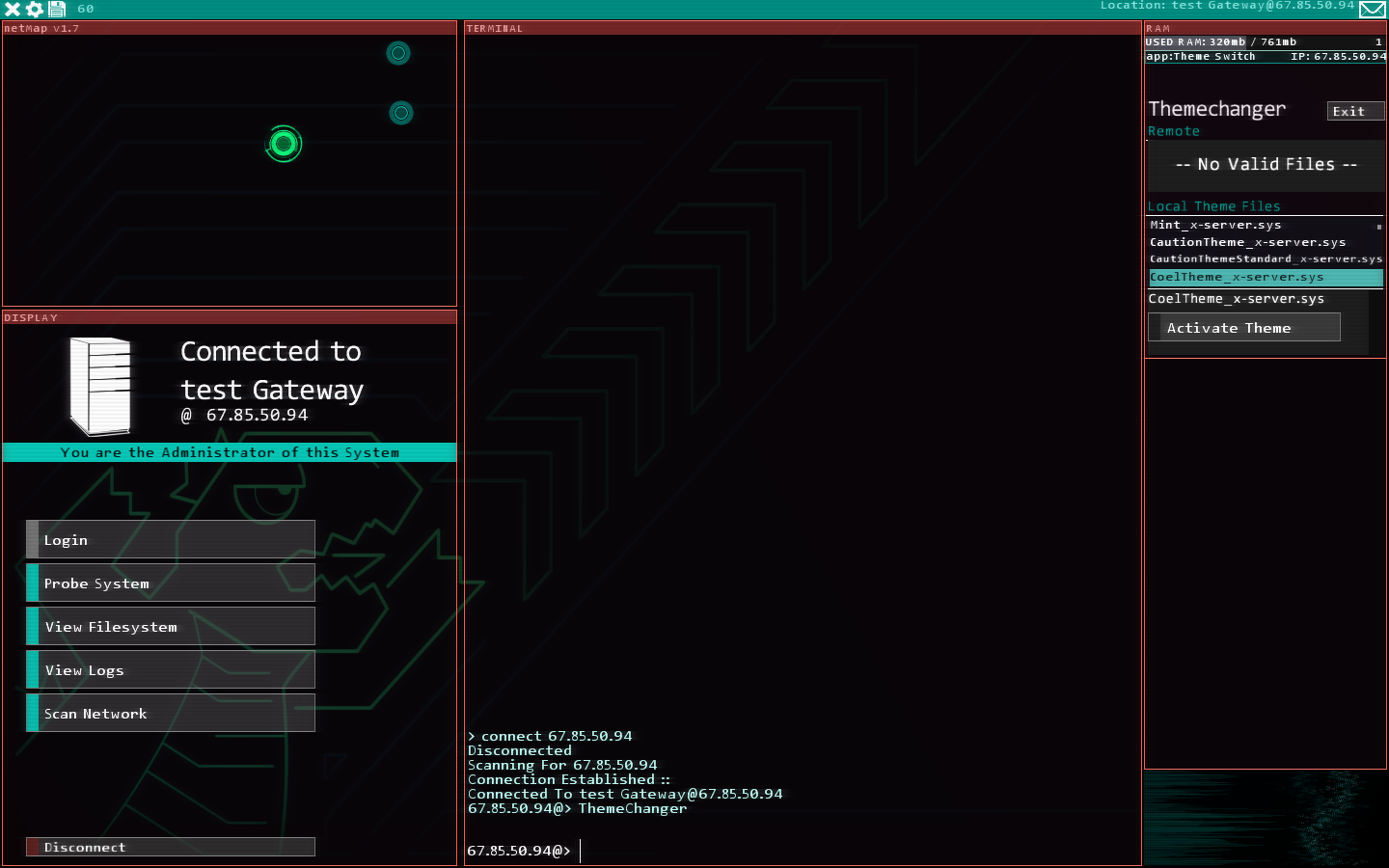Open View Logs
The width and height of the screenshot is (1389, 868).
pos(171,670)
